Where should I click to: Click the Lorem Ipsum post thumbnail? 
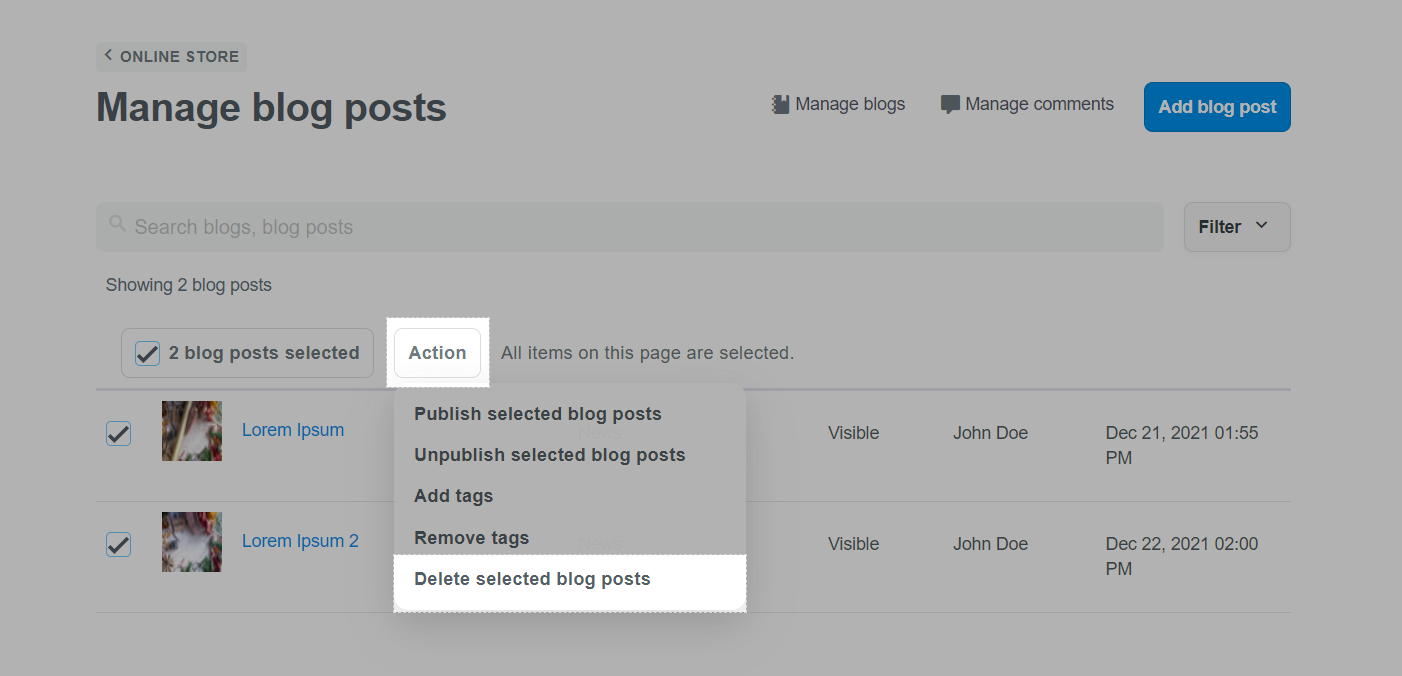(x=192, y=431)
